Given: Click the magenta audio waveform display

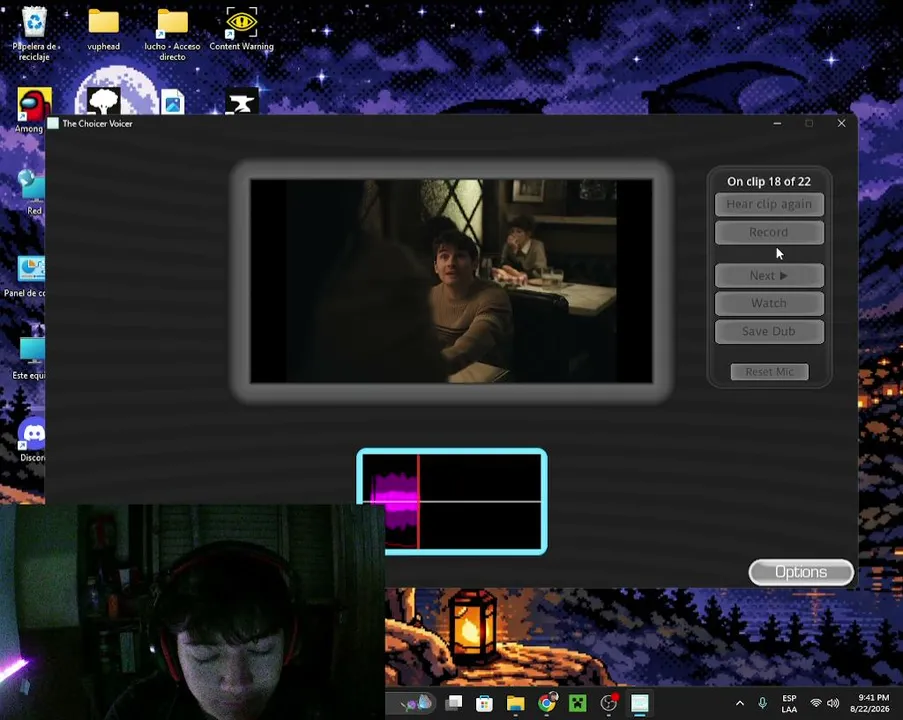Looking at the screenshot, I should pyautogui.click(x=452, y=502).
